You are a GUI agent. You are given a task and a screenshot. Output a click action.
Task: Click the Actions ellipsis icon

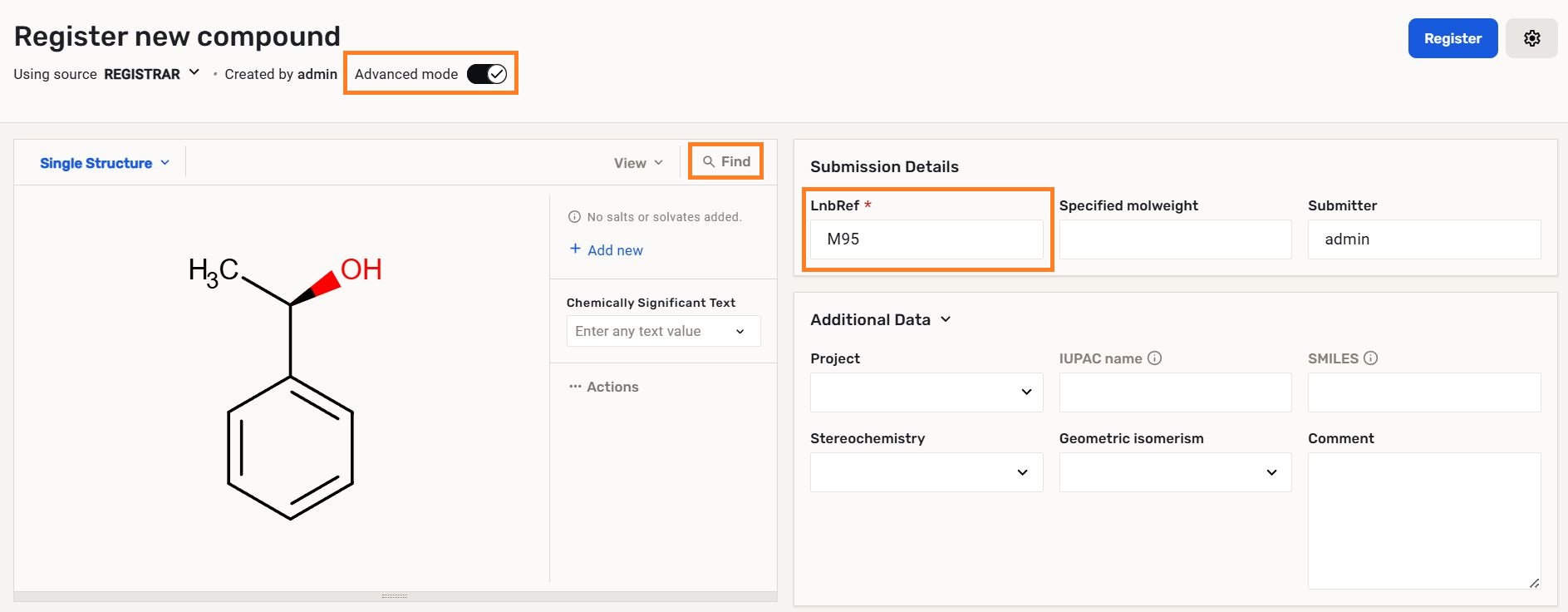click(575, 387)
